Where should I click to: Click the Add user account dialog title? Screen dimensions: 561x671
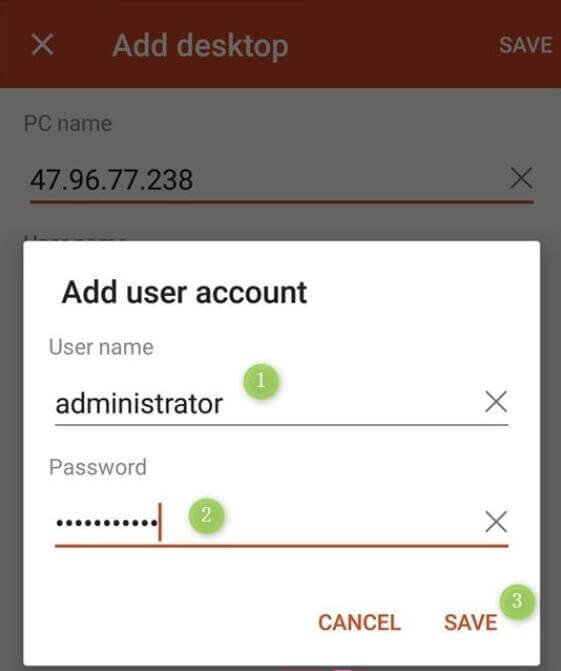(184, 293)
